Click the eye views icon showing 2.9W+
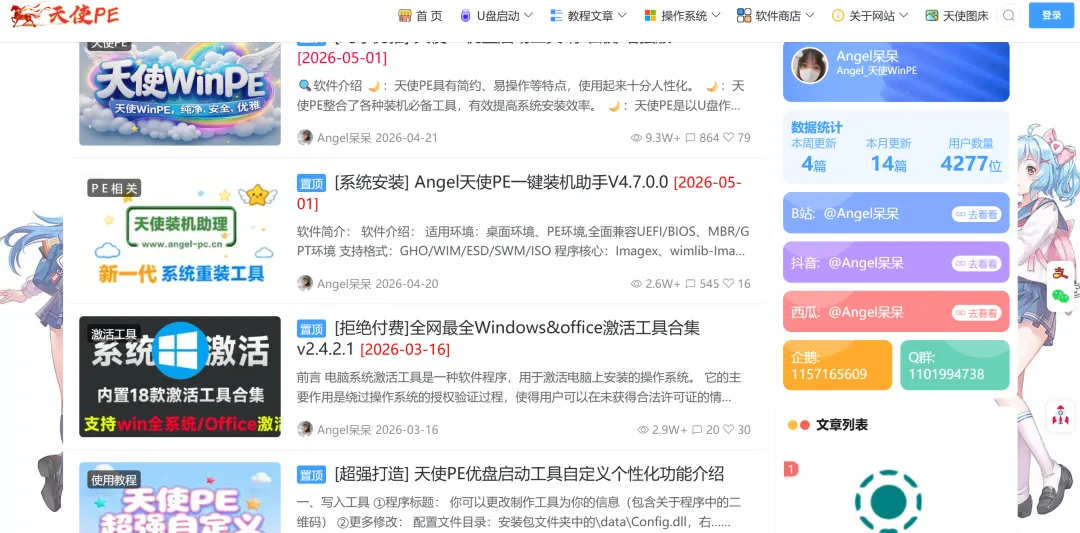The image size is (1080, 533). (643, 430)
